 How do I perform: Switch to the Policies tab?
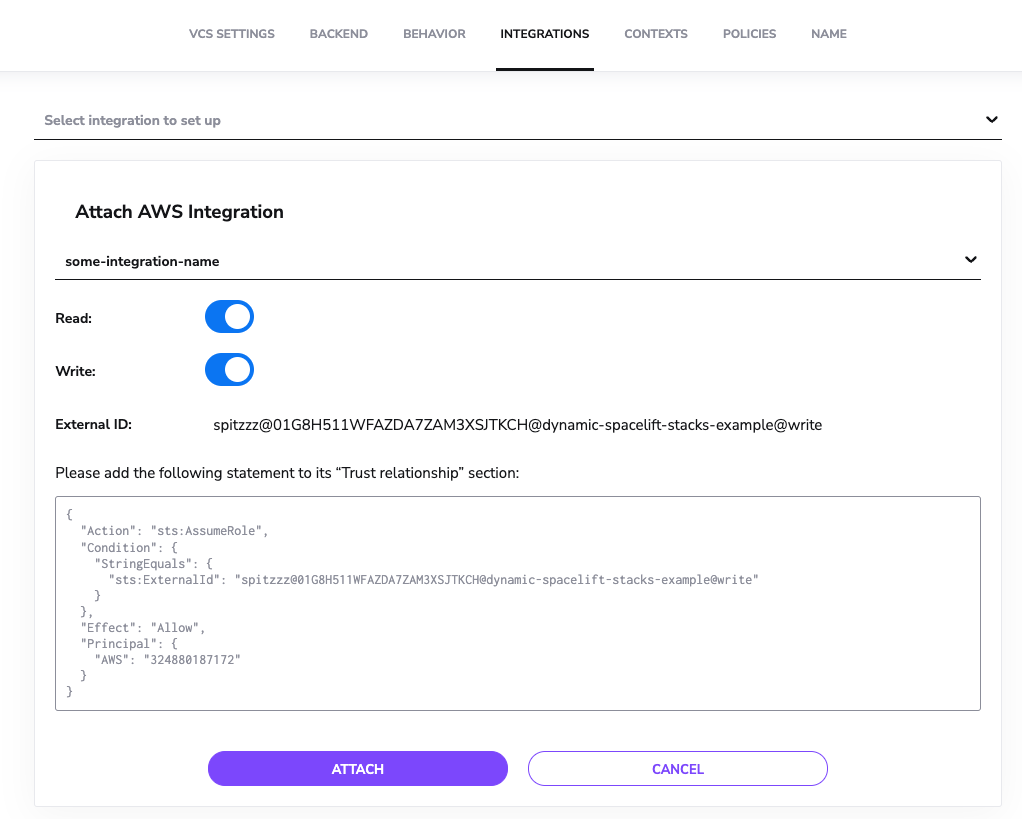click(x=749, y=34)
